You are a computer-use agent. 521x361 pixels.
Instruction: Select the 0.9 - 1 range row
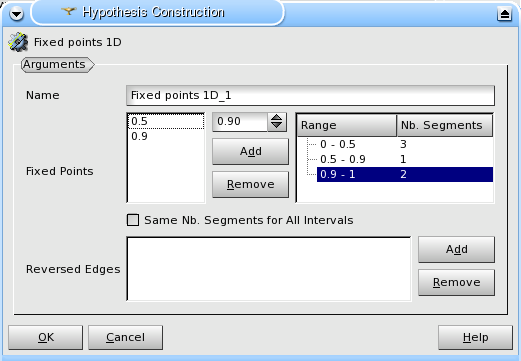pyautogui.click(x=405, y=174)
